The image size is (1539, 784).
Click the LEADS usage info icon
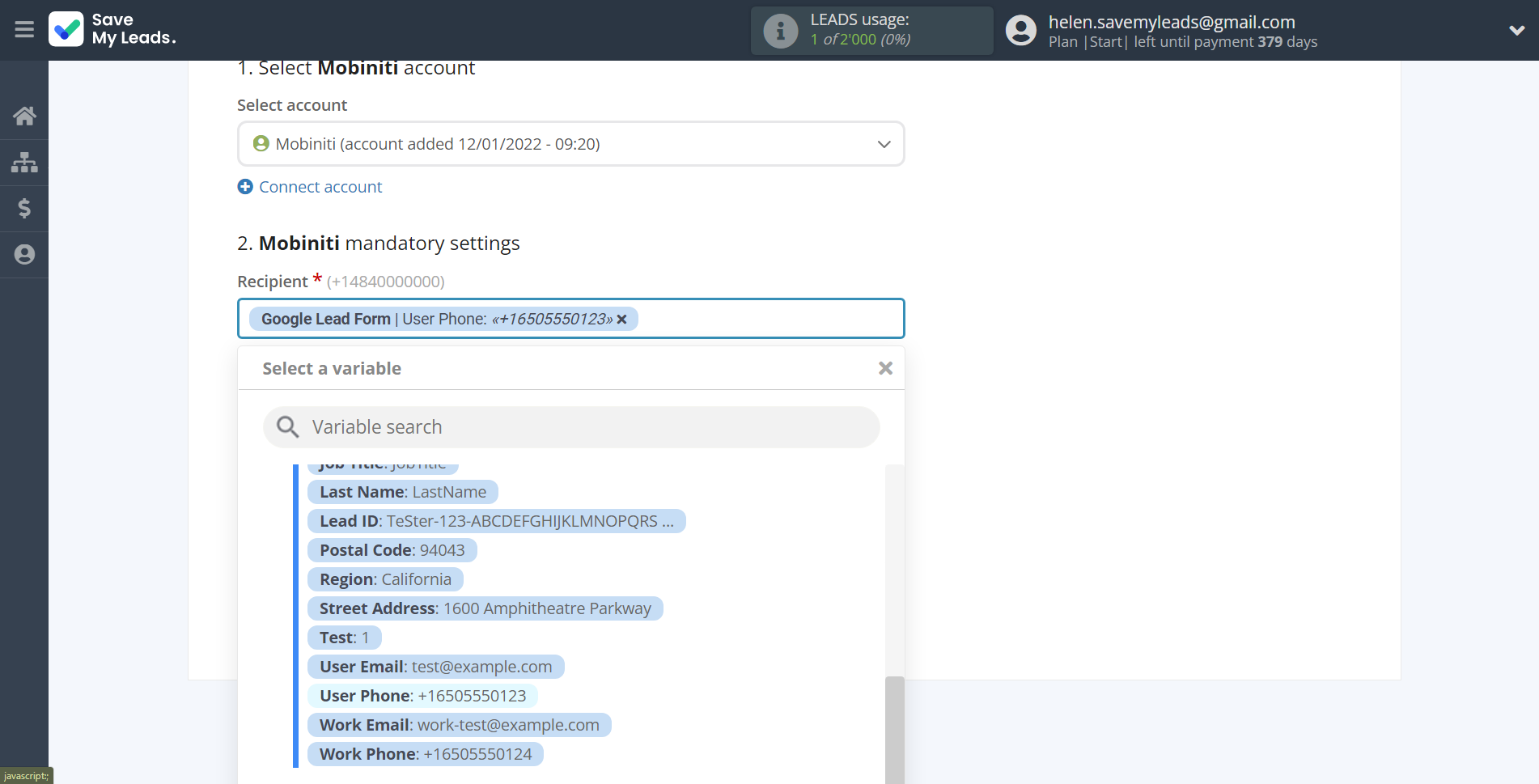(x=781, y=31)
